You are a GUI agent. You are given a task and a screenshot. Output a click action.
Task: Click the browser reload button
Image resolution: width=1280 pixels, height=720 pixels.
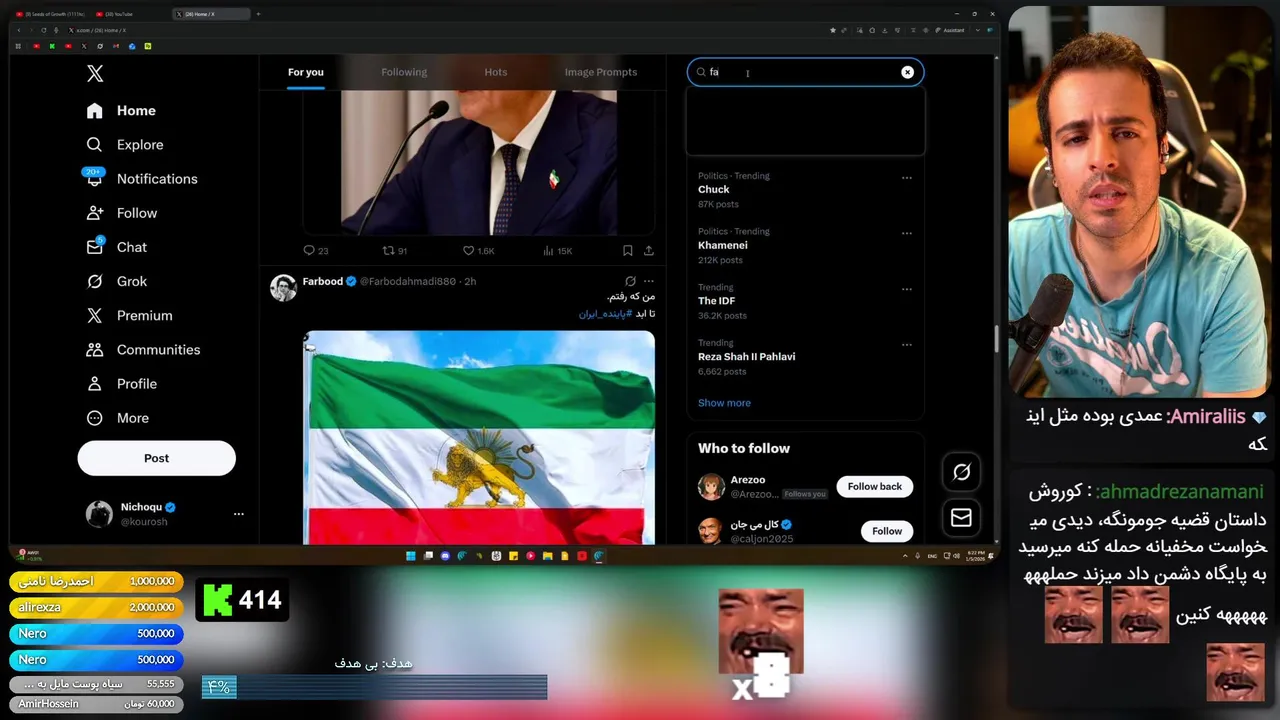pos(43,30)
